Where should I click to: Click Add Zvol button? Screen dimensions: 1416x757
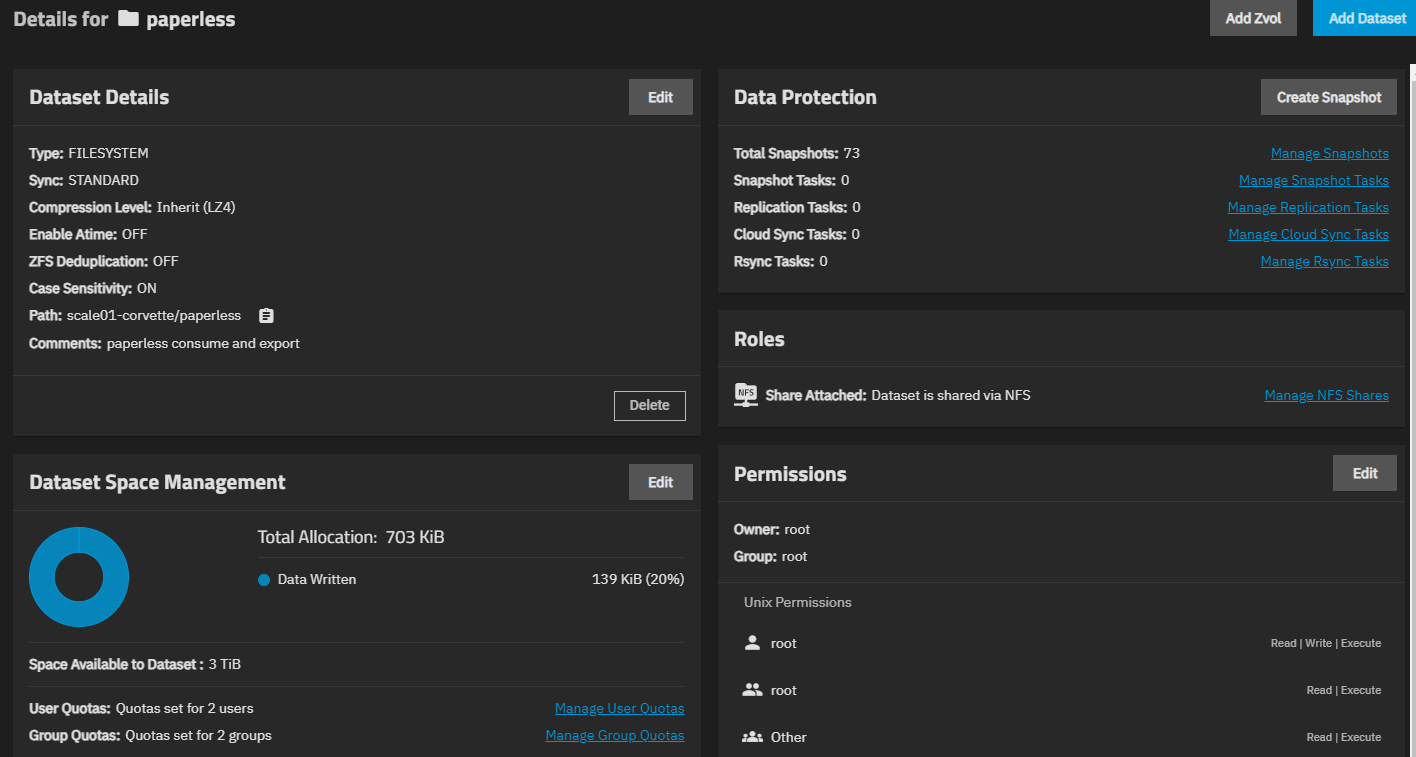1253,18
